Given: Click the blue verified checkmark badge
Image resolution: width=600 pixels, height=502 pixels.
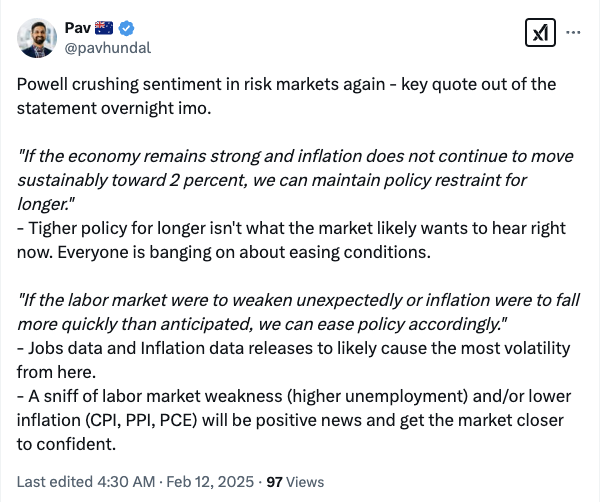Looking at the screenshot, I should point(129,27).
